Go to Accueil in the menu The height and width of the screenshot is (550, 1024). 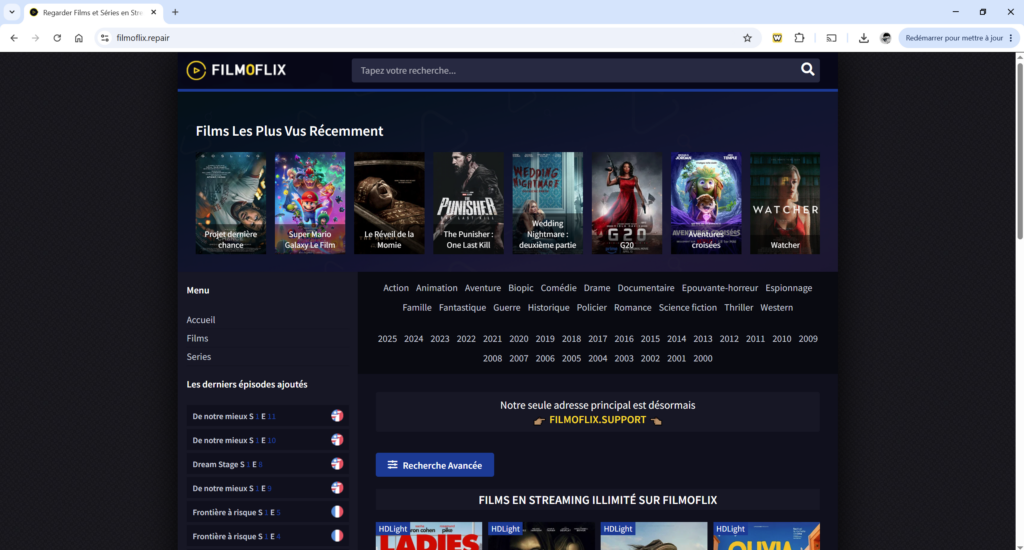(x=200, y=320)
